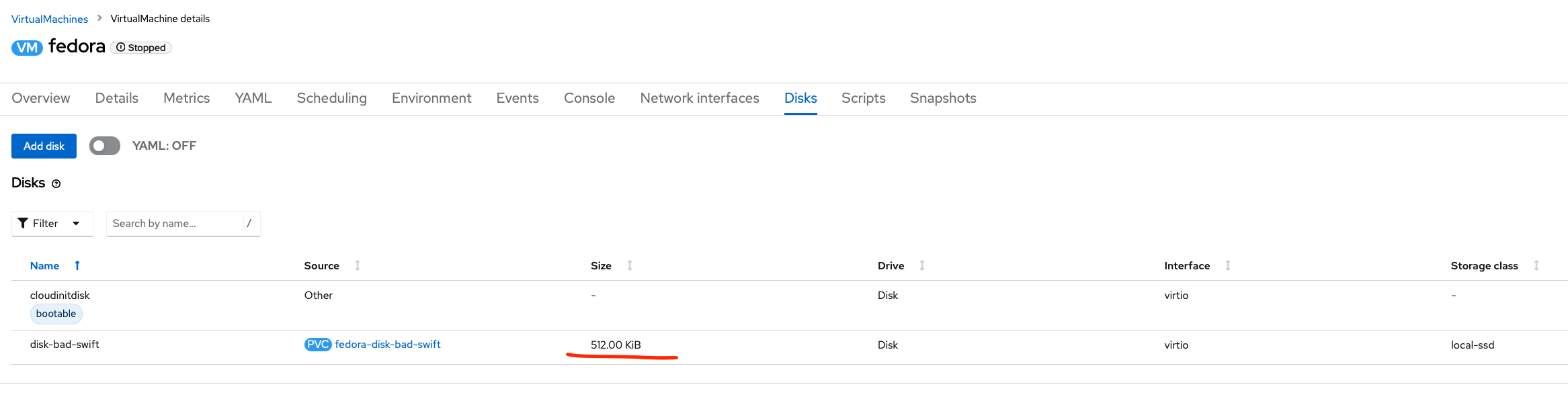Click the Disks help question-mark icon

(x=56, y=184)
